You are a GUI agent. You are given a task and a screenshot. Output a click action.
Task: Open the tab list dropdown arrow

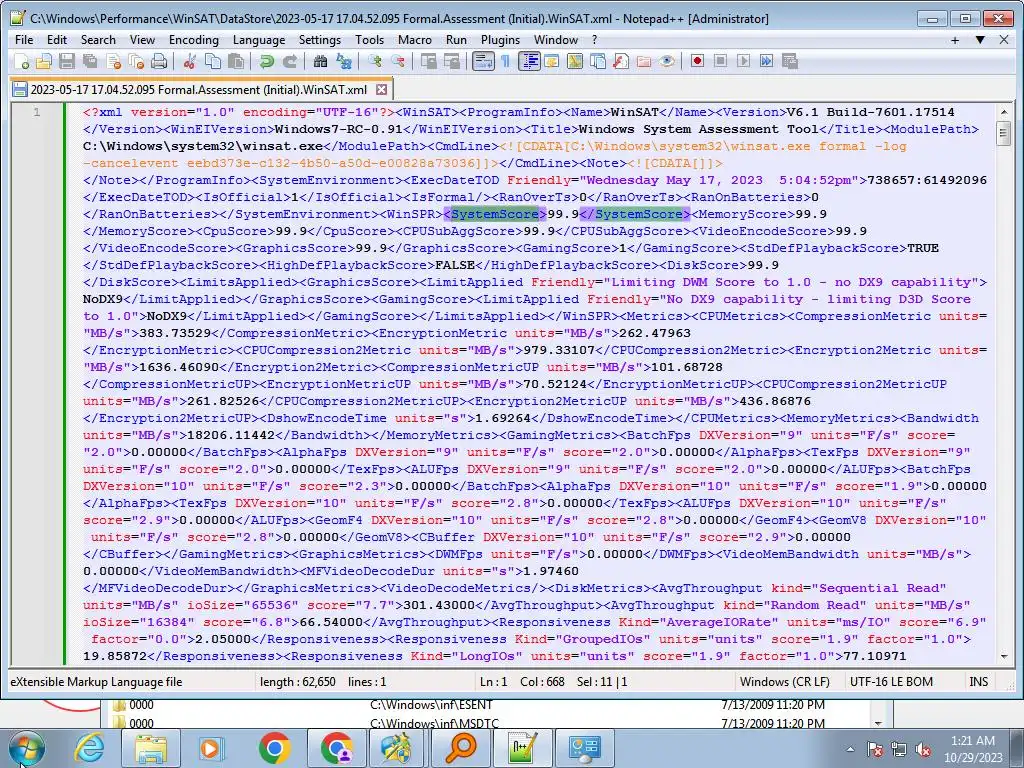(x=980, y=40)
